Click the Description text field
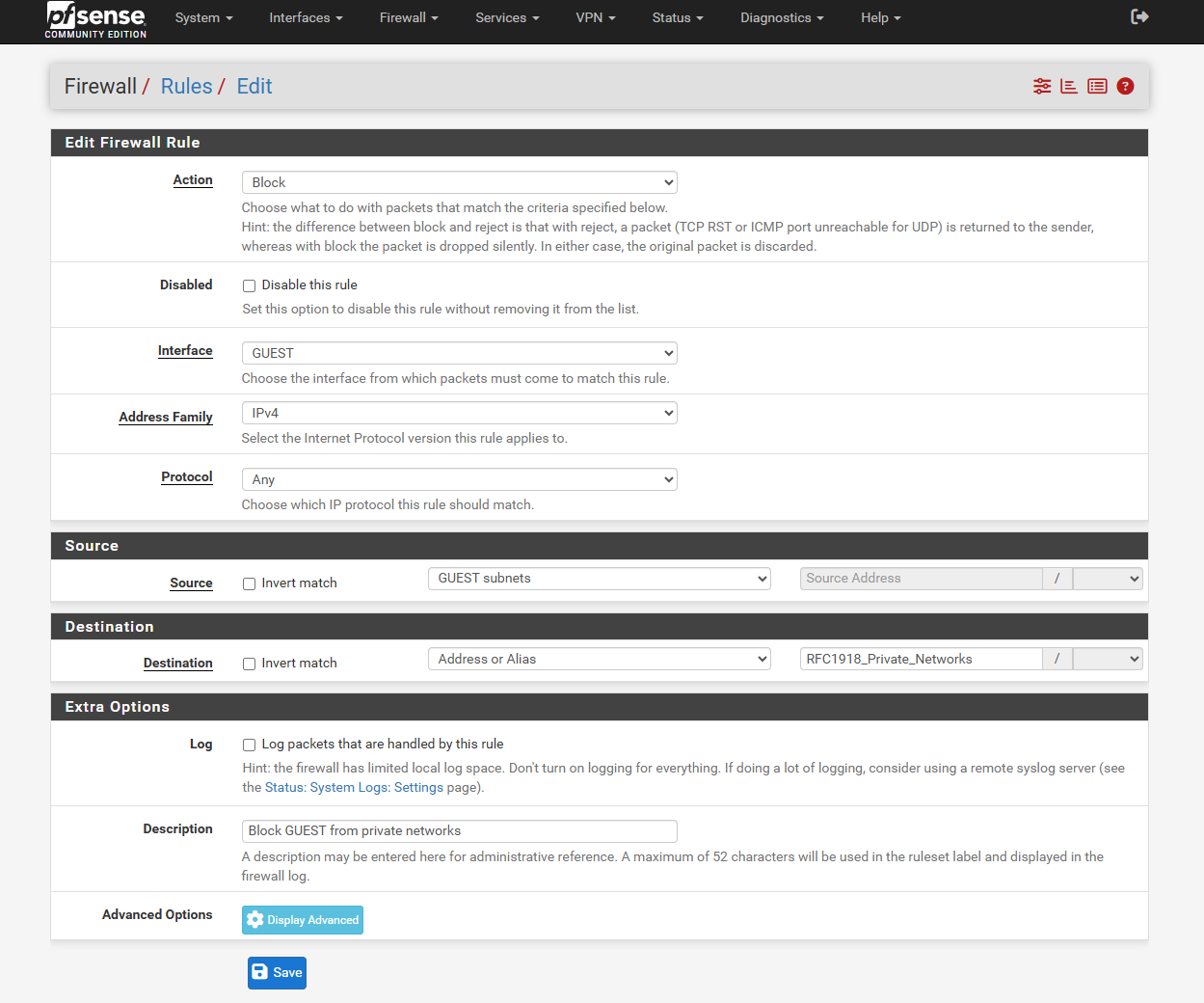This screenshot has width=1204, height=1003. pyautogui.click(x=459, y=831)
